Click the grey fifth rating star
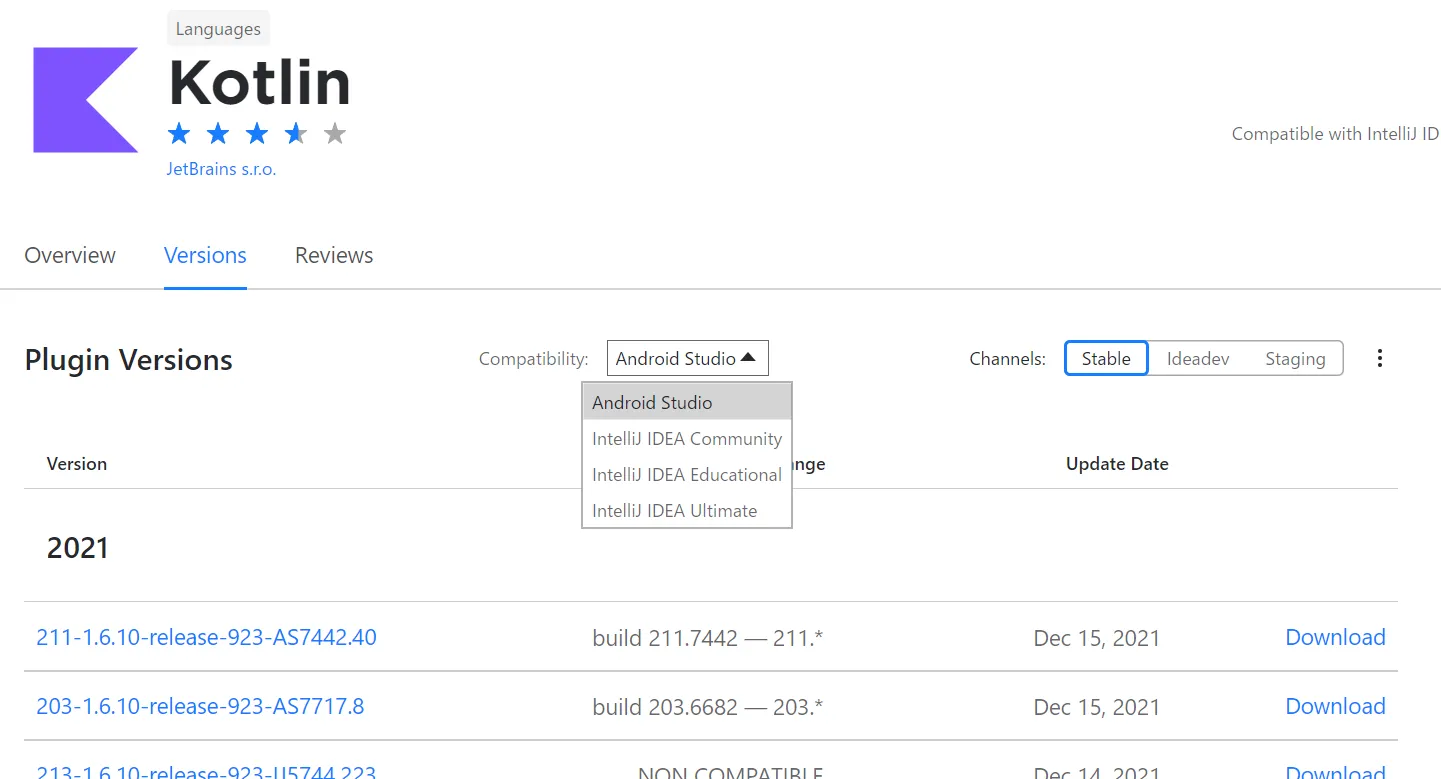The height and width of the screenshot is (779, 1441). coord(335,133)
